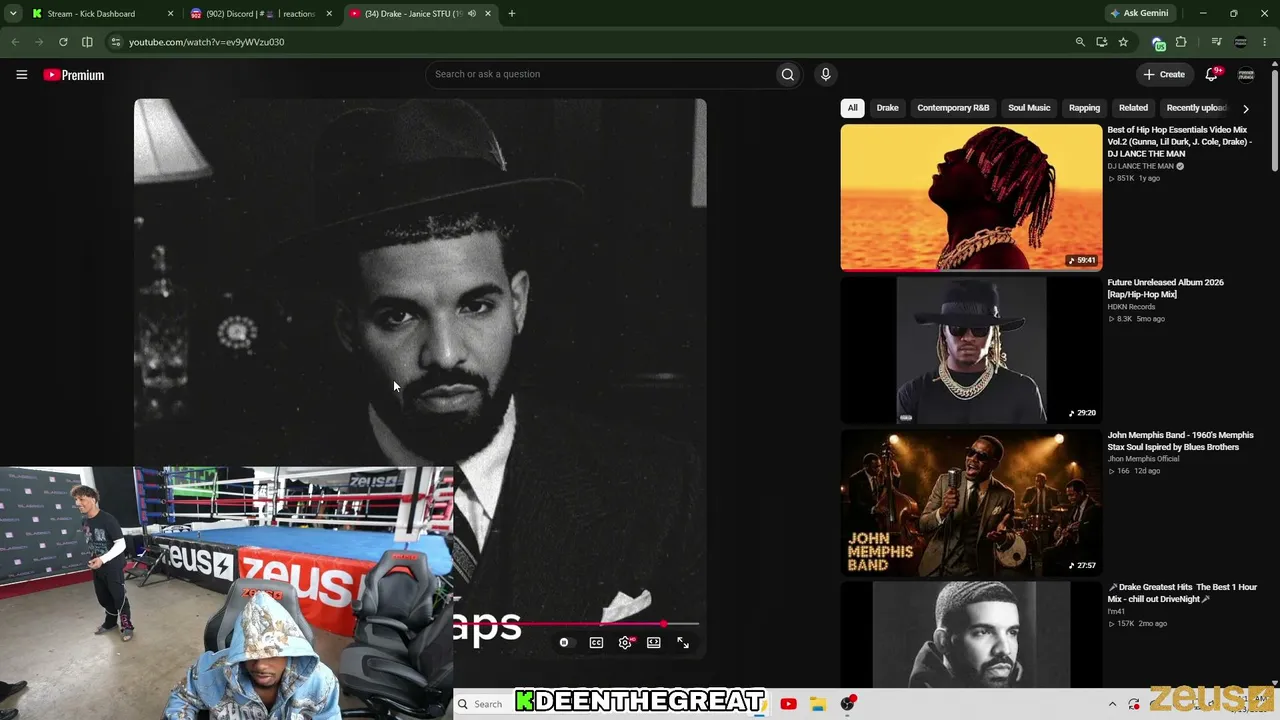This screenshot has width=1280, height=720.
Task: Switch to the Discord reactions tab
Action: pos(253,14)
